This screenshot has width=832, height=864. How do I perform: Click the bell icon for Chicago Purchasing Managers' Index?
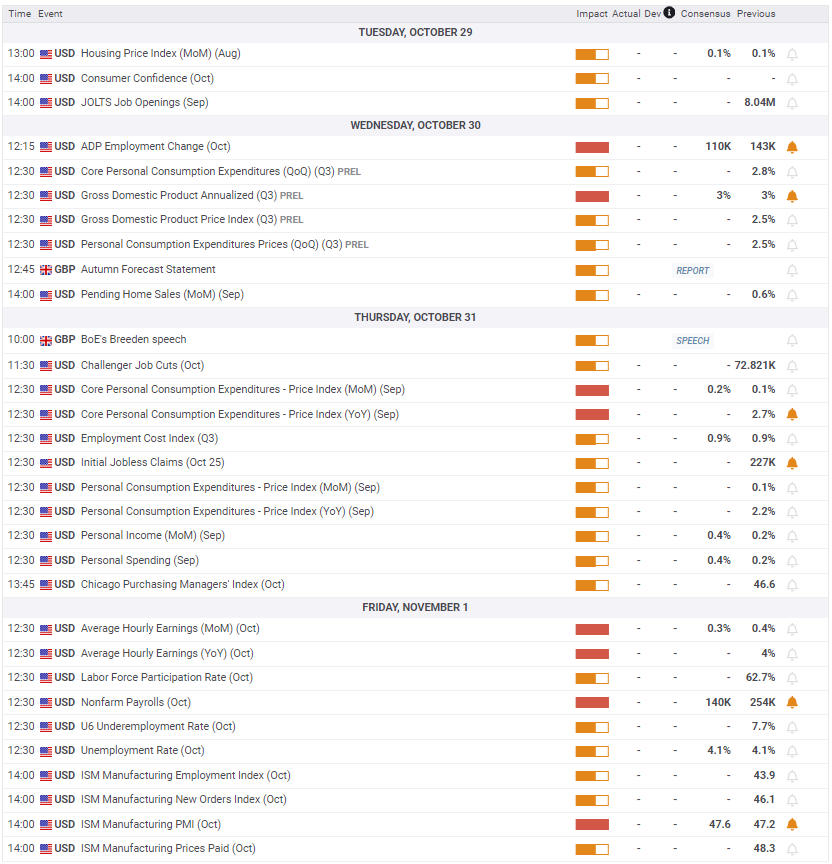(x=792, y=585)
